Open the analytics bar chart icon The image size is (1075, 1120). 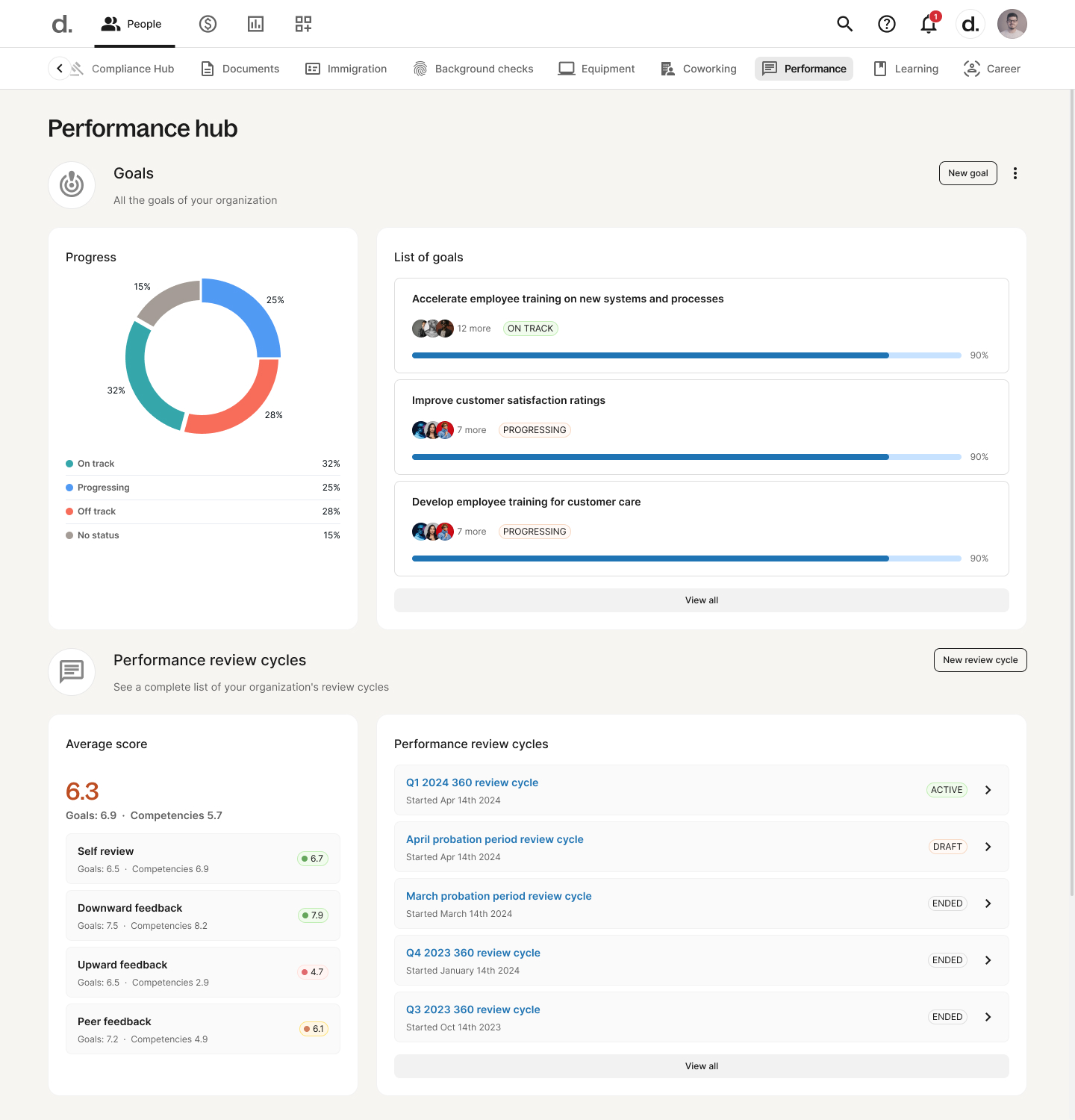[x=255, y=24]
